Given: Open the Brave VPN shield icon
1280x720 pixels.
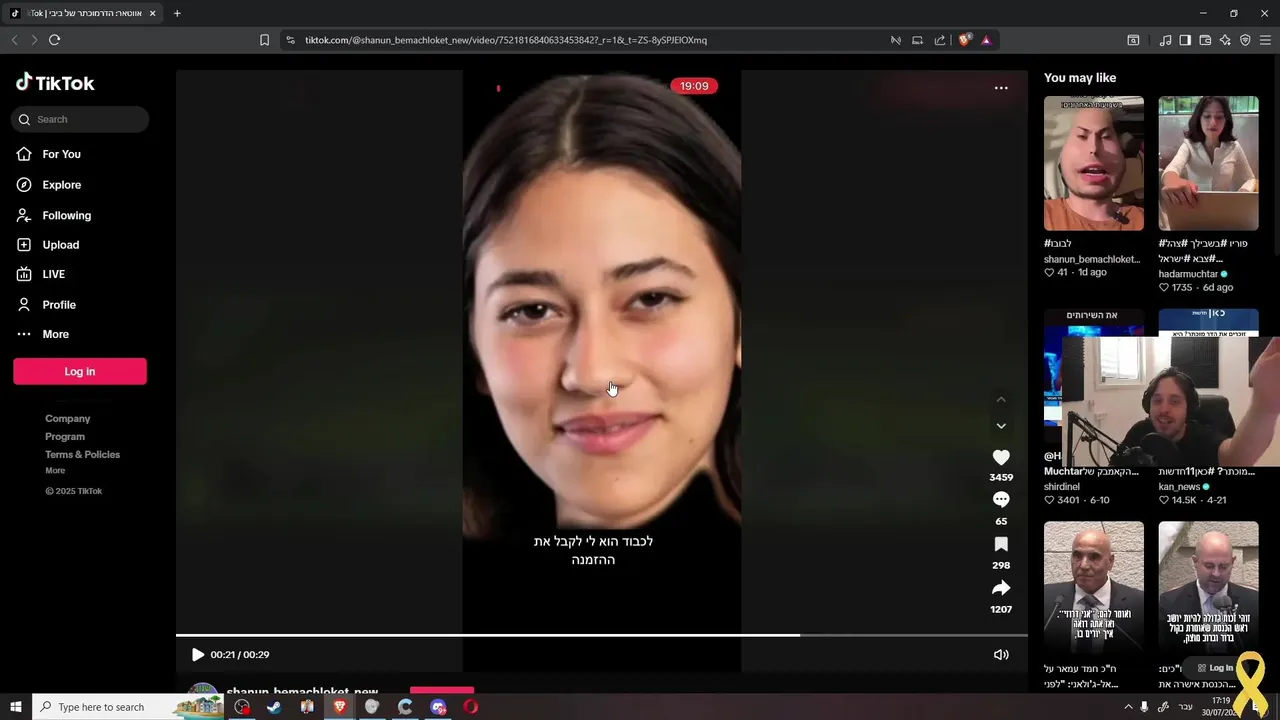Looking at the screenshot, I should (x=1245, y=40).
